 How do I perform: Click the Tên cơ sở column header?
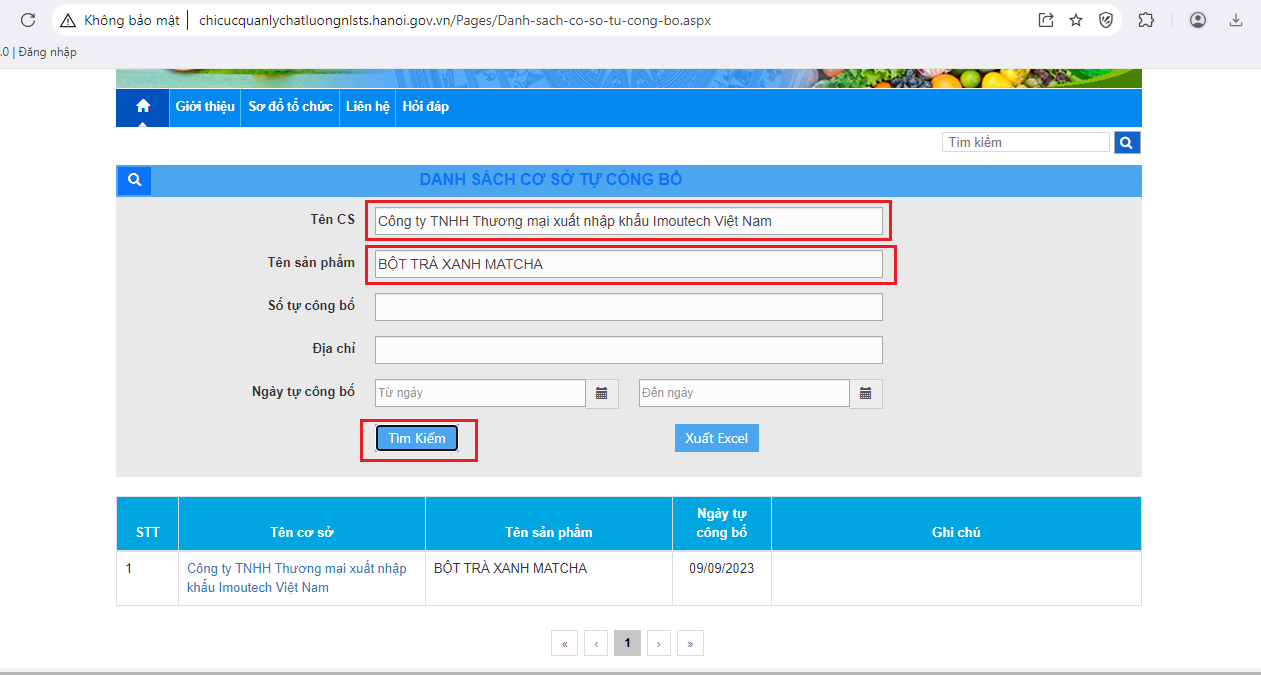pos(302,524)
